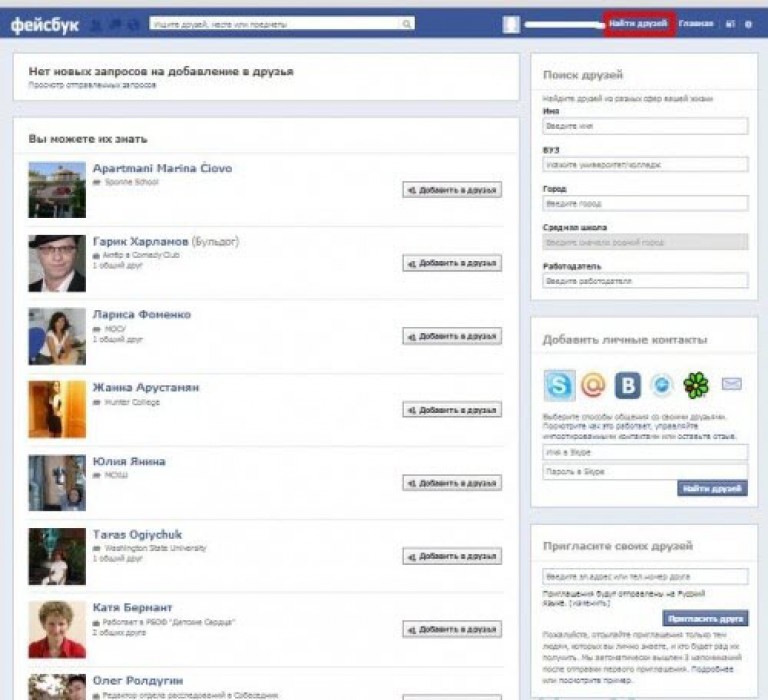Viewport: 768px width, 700px height.
Task: Click Лариса Фоменко profile photo
Action: [57, 336]
